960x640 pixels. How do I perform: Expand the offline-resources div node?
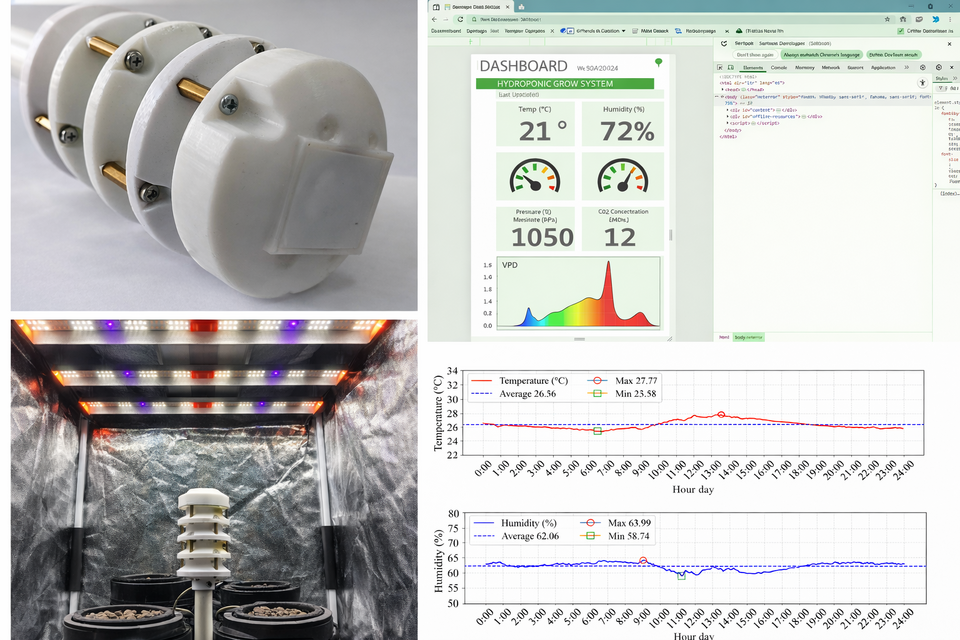[x=727, y=116]
